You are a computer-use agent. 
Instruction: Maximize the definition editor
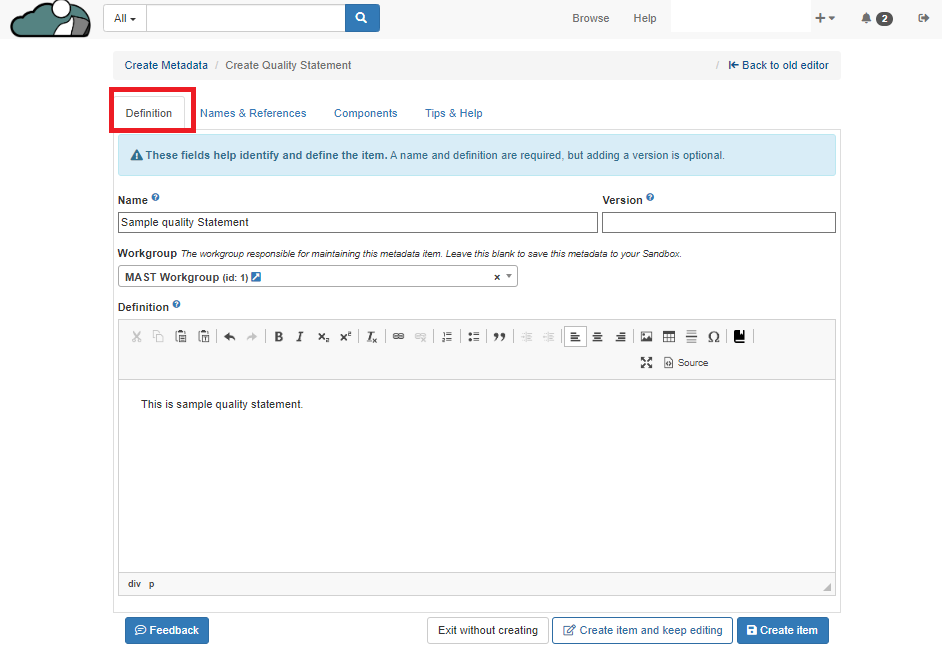pos(646,363)
